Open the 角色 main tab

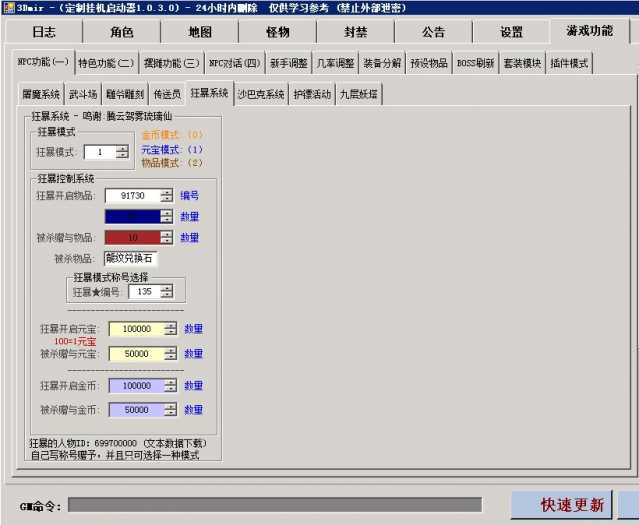(121, 32)
